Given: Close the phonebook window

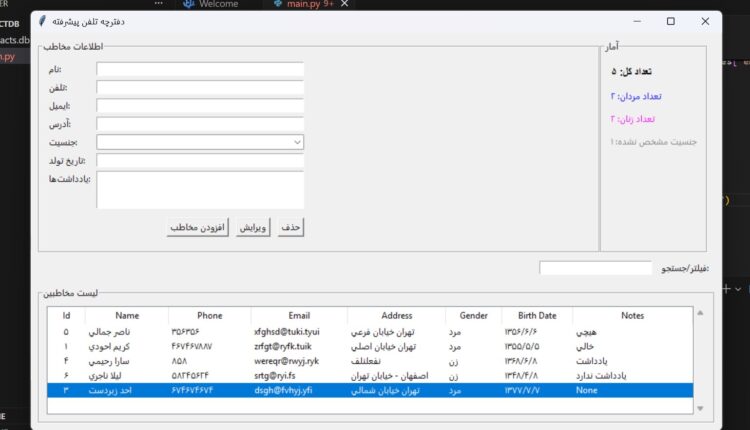Looking at the screenshot, I should click(705, 22).
